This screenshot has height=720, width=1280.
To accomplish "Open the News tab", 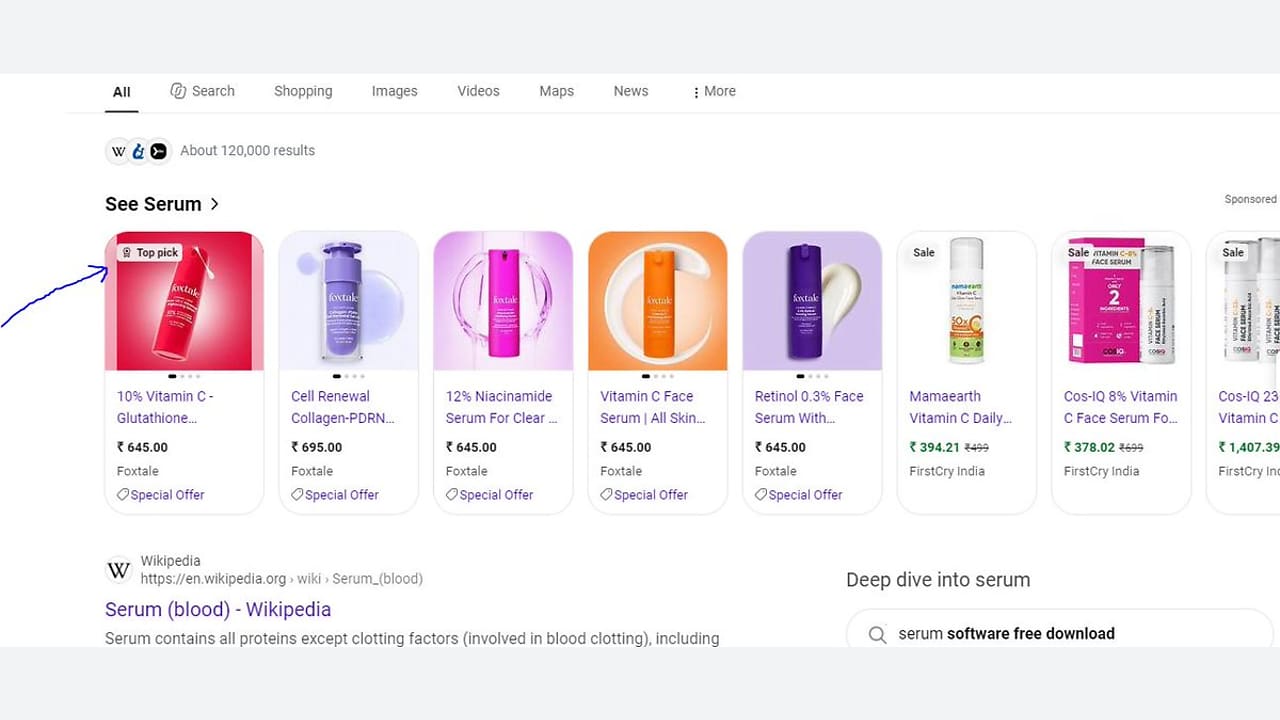I will (631, 91).
